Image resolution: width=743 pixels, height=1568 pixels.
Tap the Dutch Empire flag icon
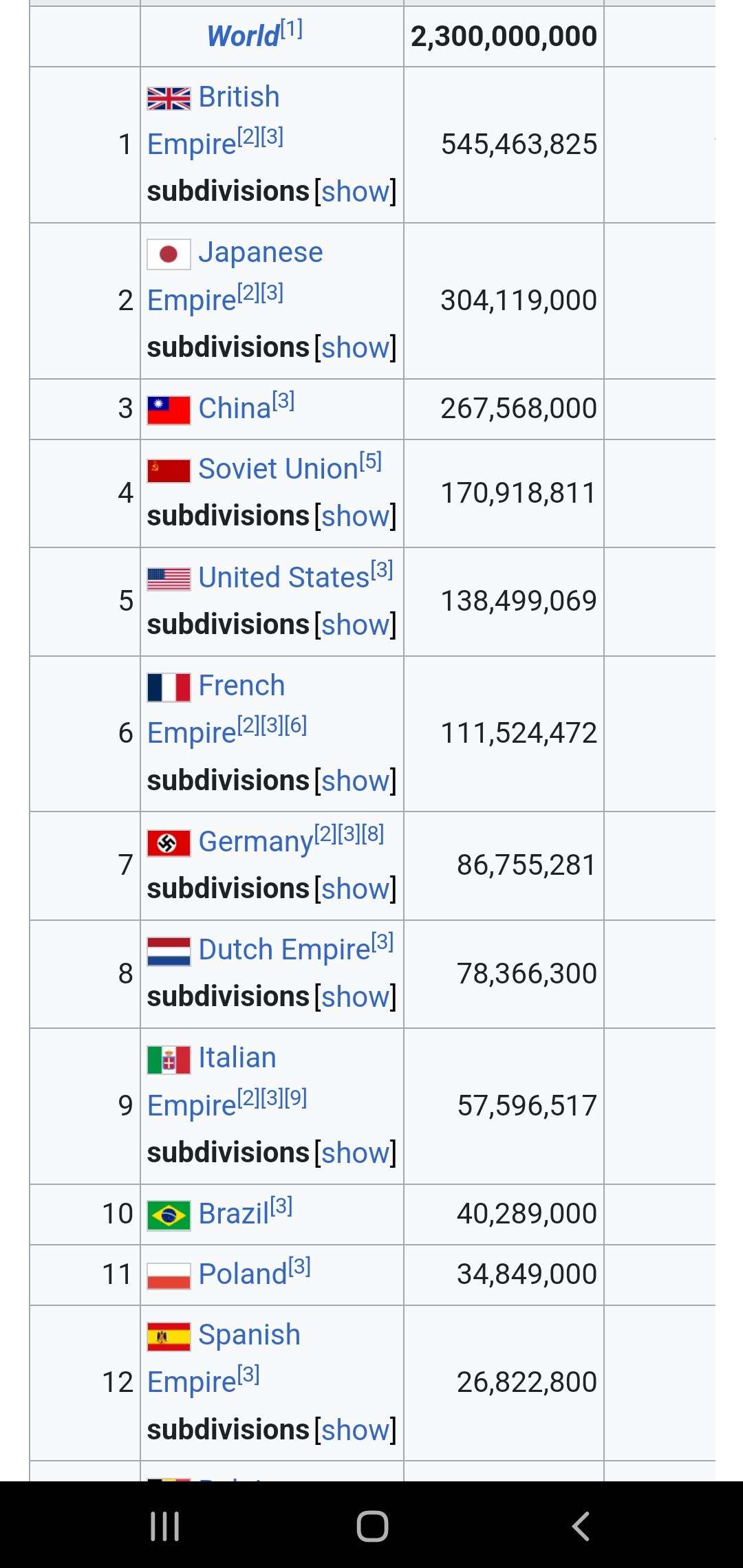169,952
